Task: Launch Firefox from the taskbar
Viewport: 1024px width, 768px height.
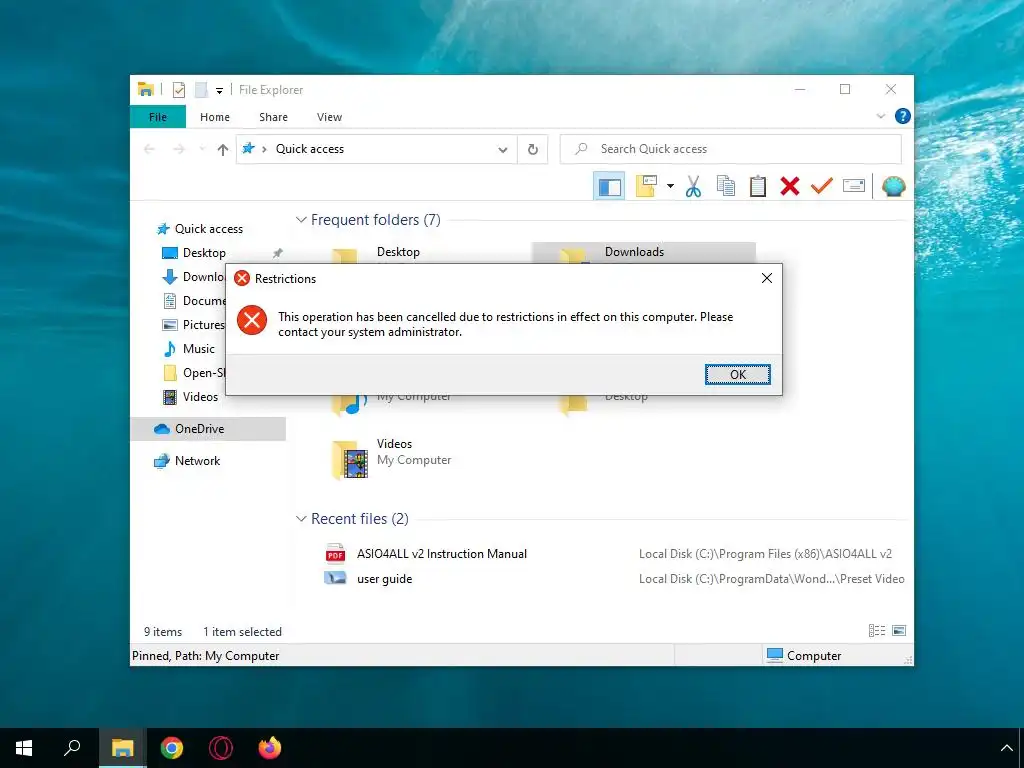Action: point(270,748)
